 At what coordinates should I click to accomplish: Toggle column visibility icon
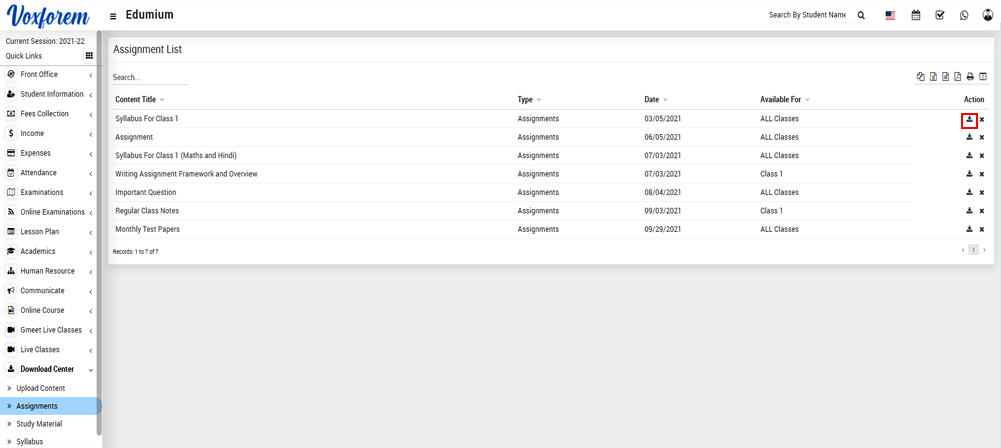[x=983, y=77]
